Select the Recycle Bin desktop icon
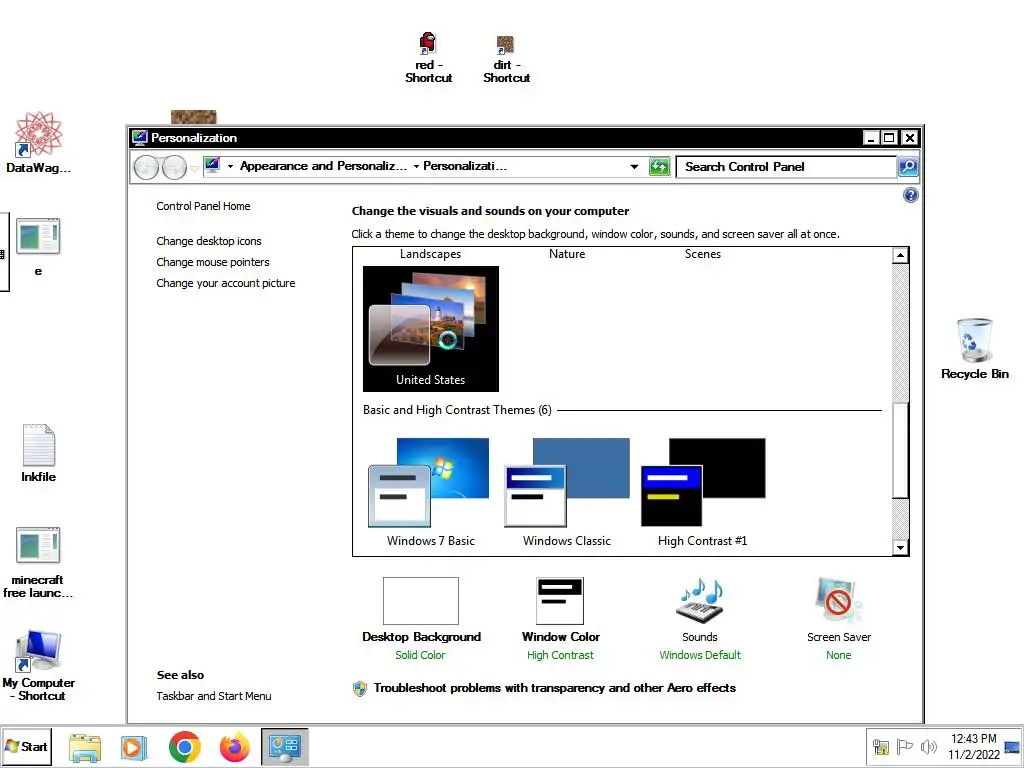This screenshot has width=1024, height=768. pyautogui.click(x=974, y=349)
